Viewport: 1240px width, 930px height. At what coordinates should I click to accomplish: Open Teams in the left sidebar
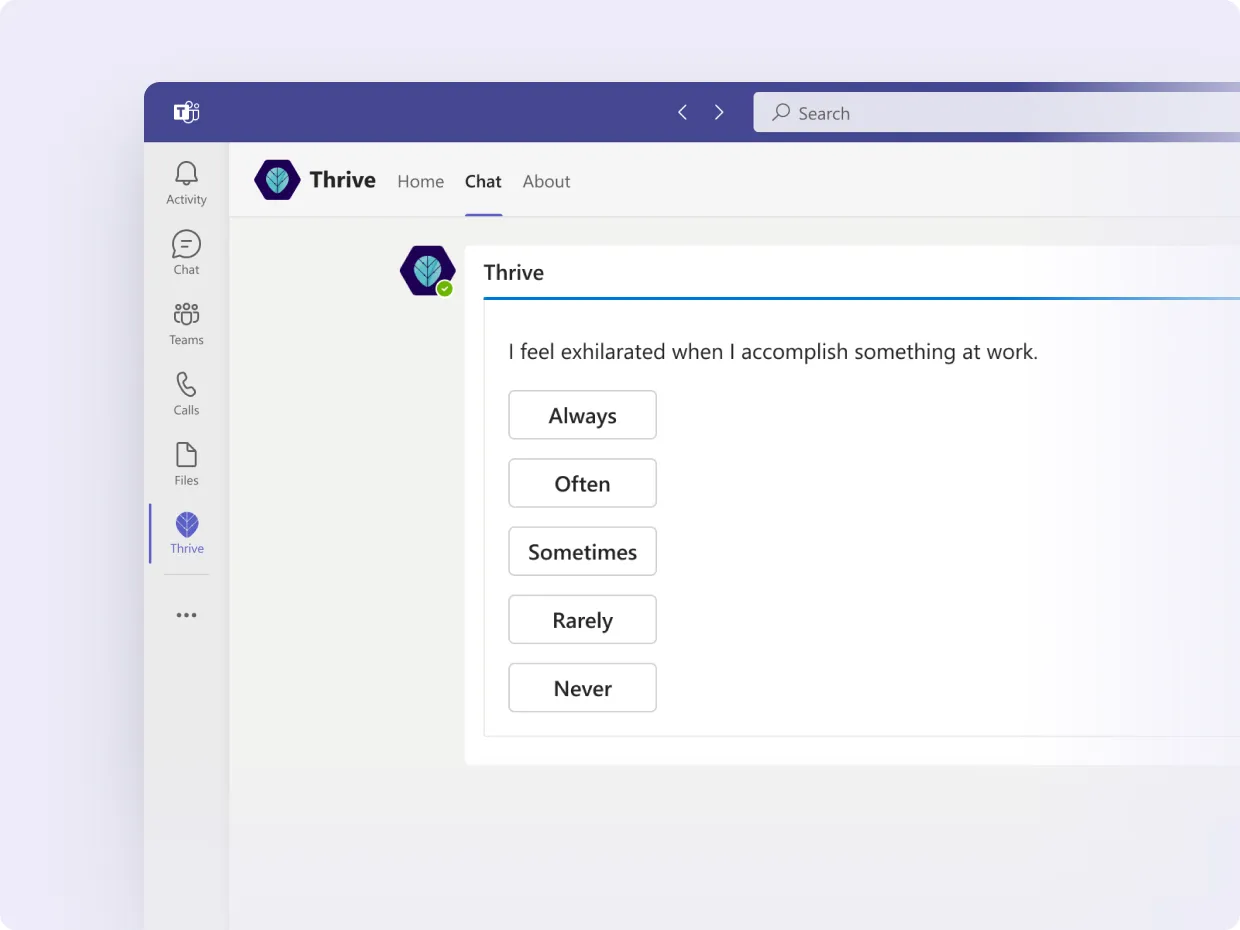tap(186, 323)
